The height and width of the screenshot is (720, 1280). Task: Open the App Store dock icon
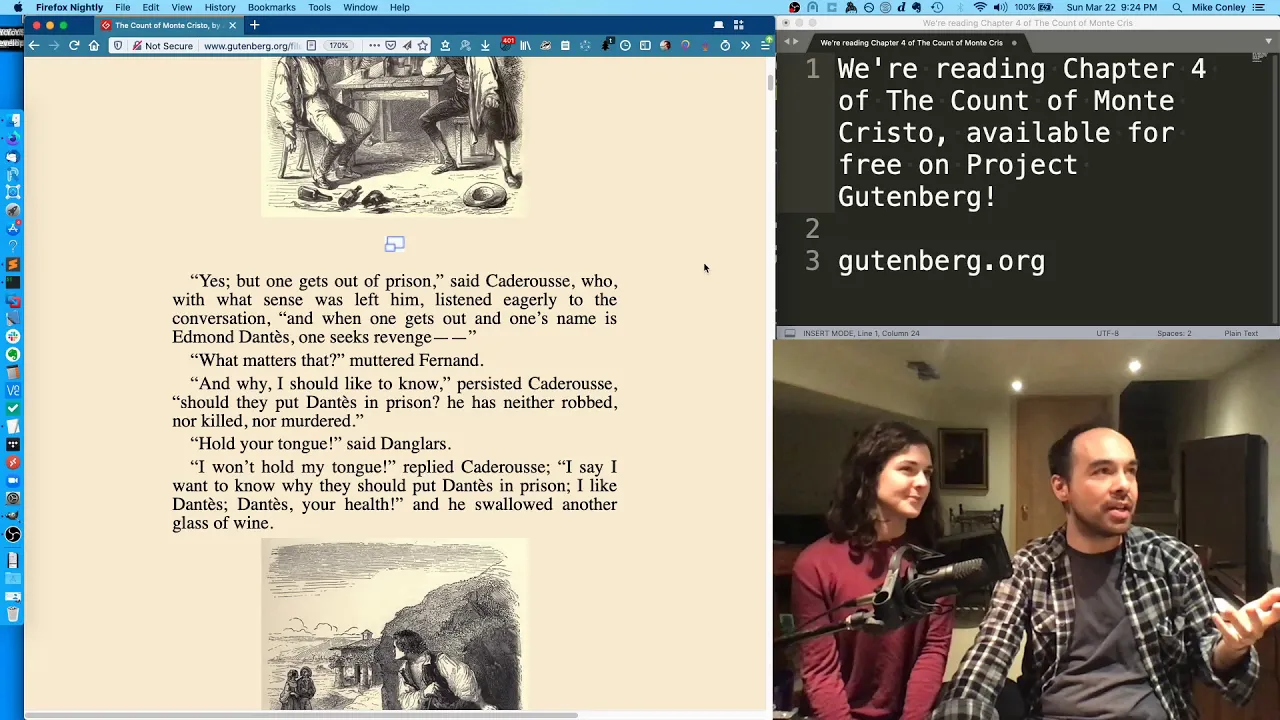click(13, 228)
